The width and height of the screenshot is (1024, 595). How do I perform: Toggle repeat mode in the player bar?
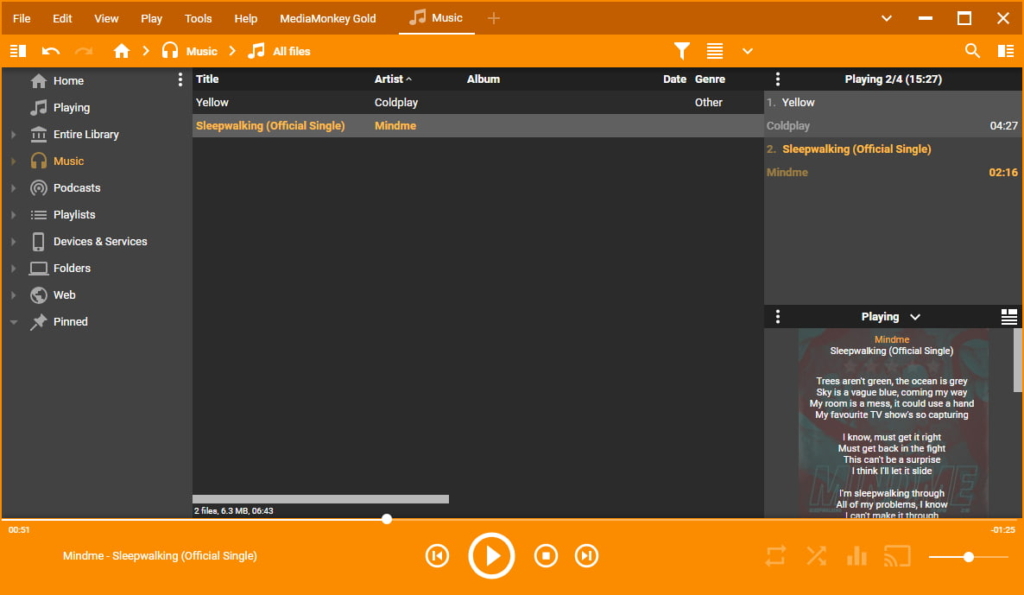pos(775,556)
